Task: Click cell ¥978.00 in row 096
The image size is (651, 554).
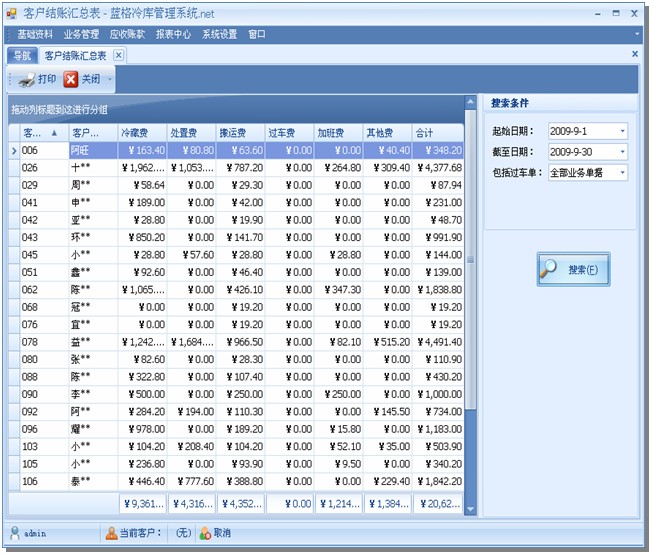Action: 142,429
